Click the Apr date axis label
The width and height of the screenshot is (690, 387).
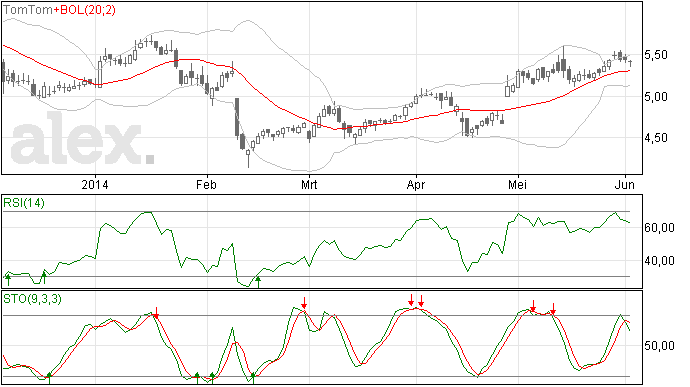click(x=416, y=184)
